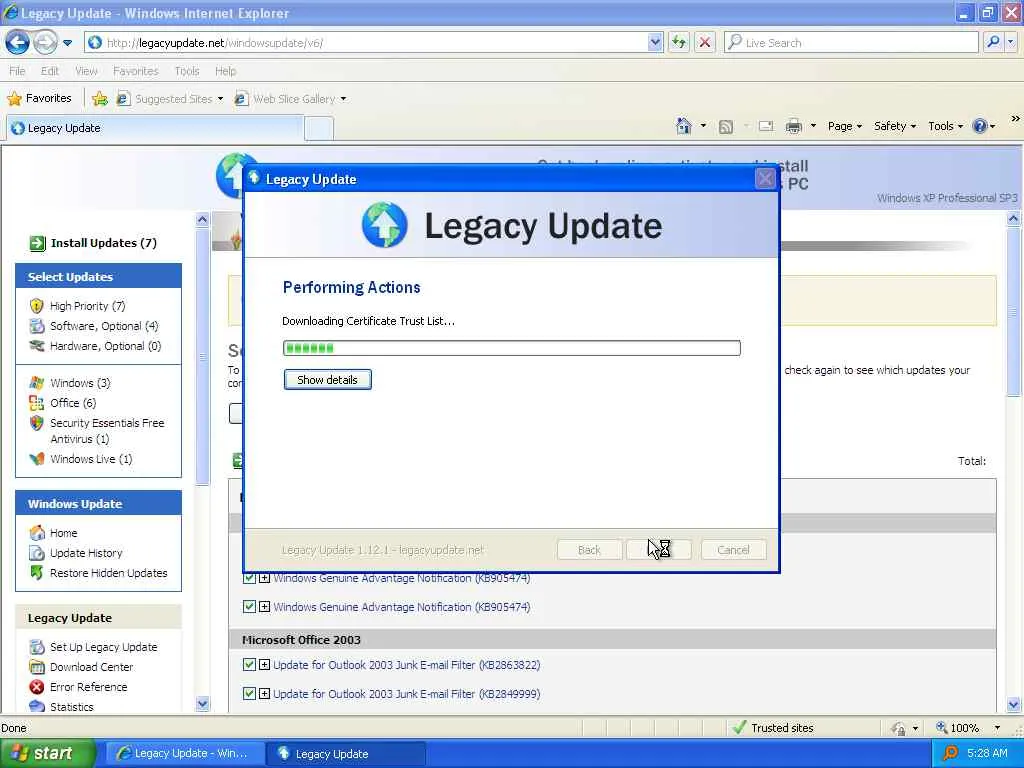The width and height of the screenshot is (1024, 768).
Task: Click the Security Essentials shield icon
Action: [x=37, y=423]
